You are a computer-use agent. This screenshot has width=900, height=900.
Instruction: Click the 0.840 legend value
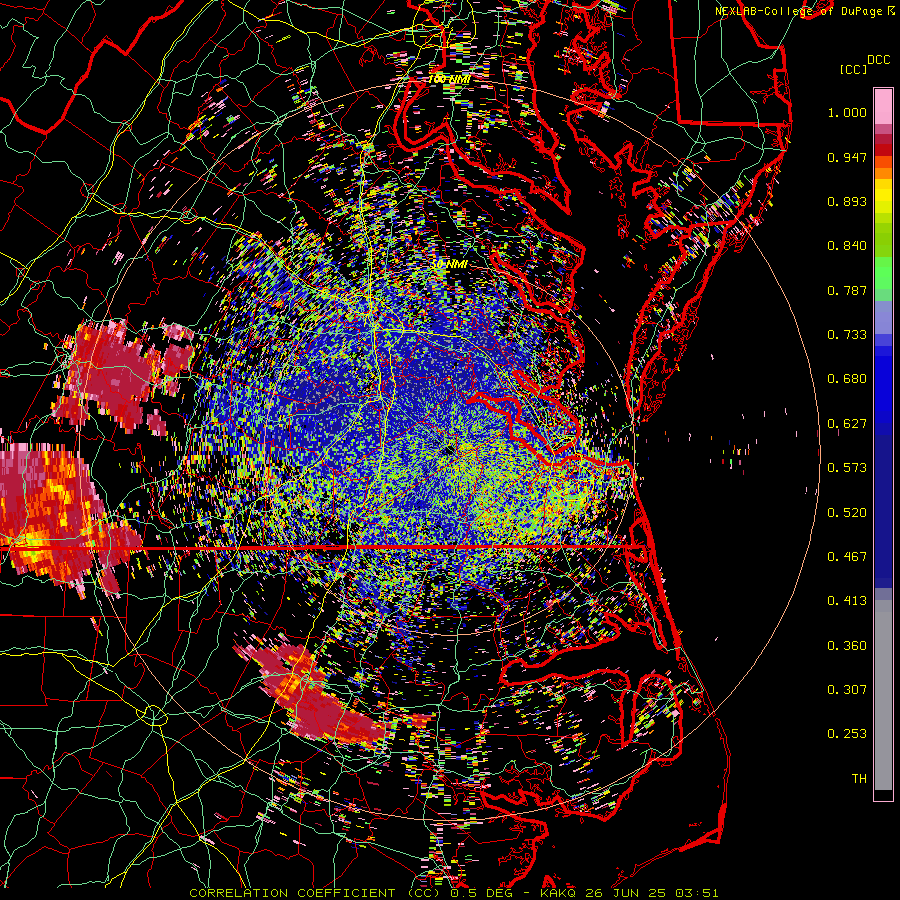847,246
